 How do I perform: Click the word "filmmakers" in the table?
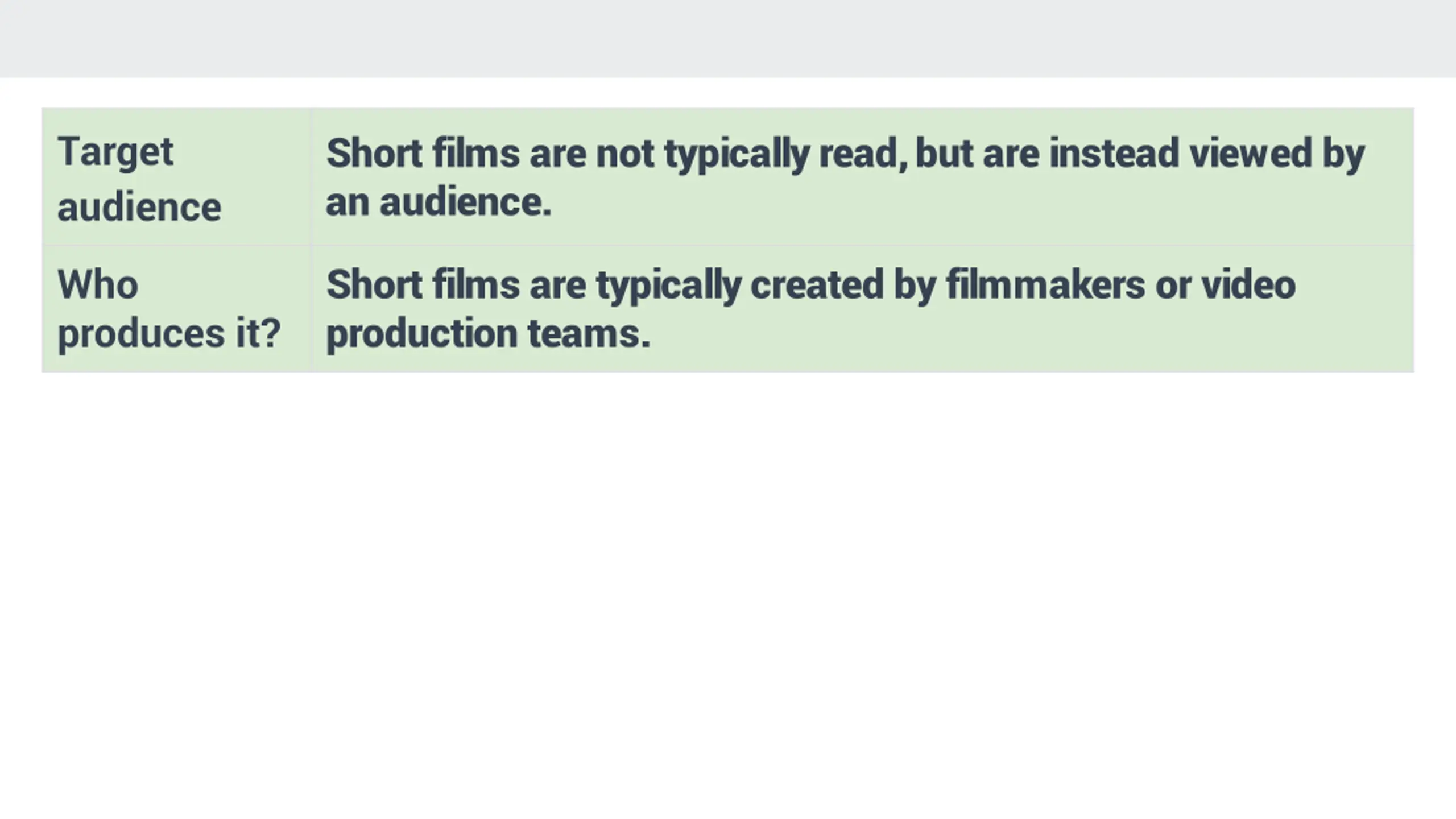click(x=1045, y=284)
